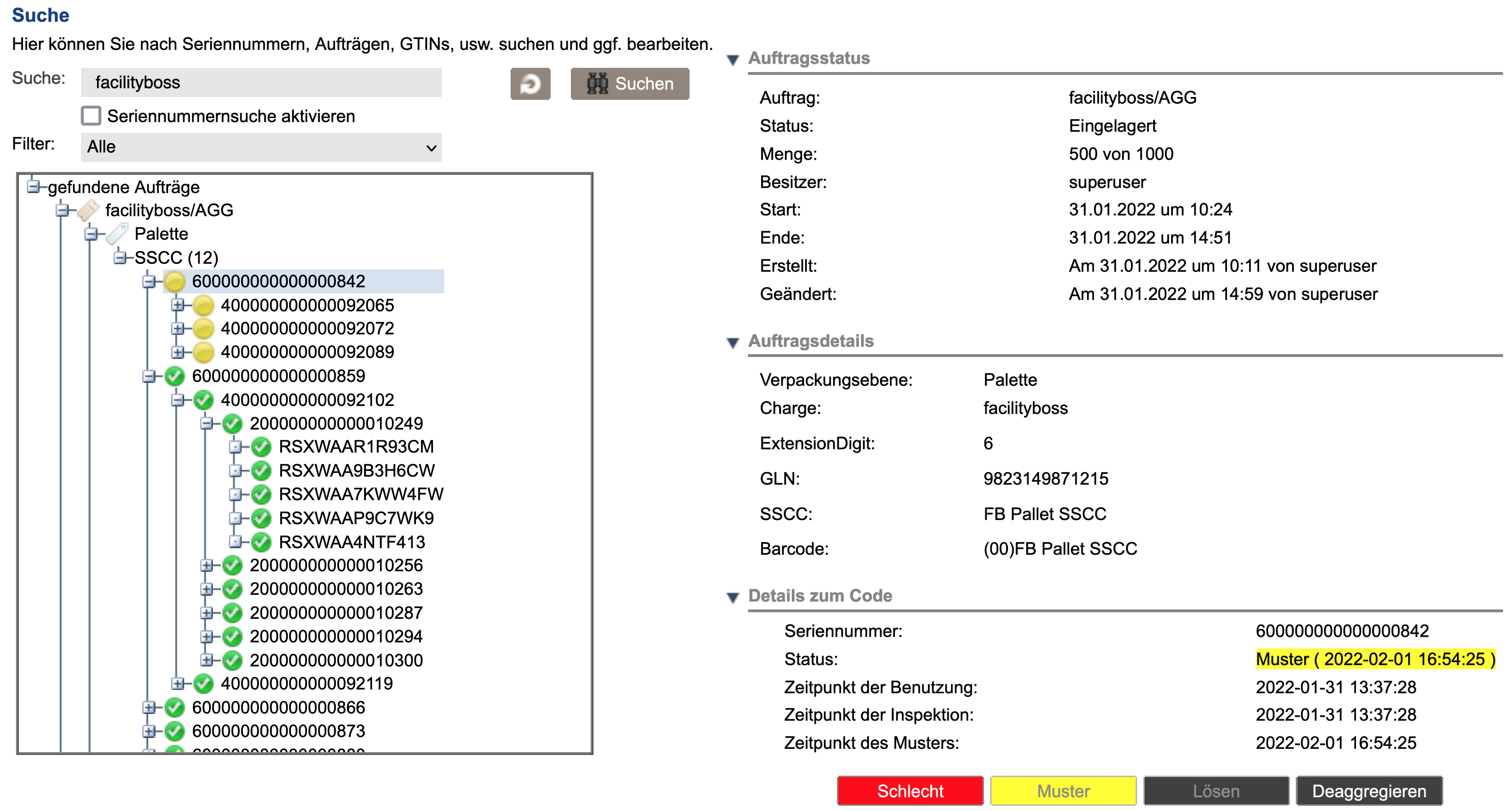Click the yellow Muster button
The height and width of the screenshot is (811, 1512).
click(x=1063, y=790)
